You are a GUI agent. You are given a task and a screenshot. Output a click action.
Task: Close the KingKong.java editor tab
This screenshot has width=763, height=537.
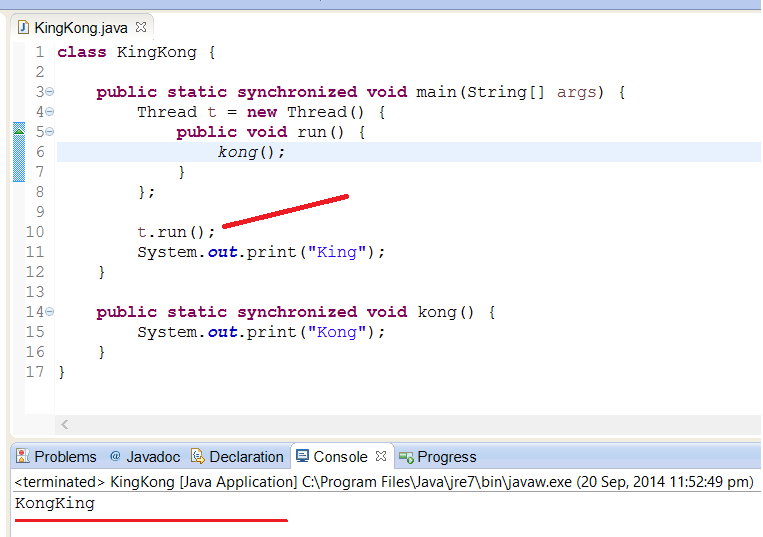click(141, 27)
